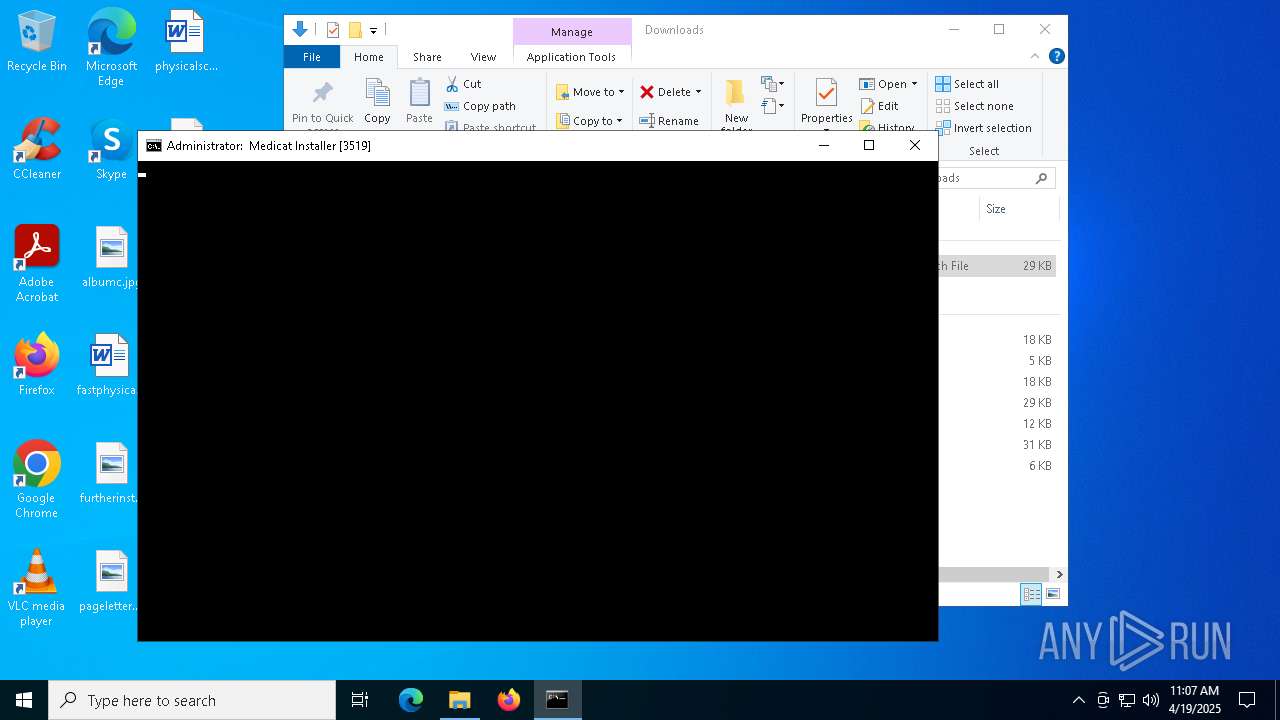Open the volume control in system tray
The width and height of the screenshot is (1280, 720).
[1150, 700]
